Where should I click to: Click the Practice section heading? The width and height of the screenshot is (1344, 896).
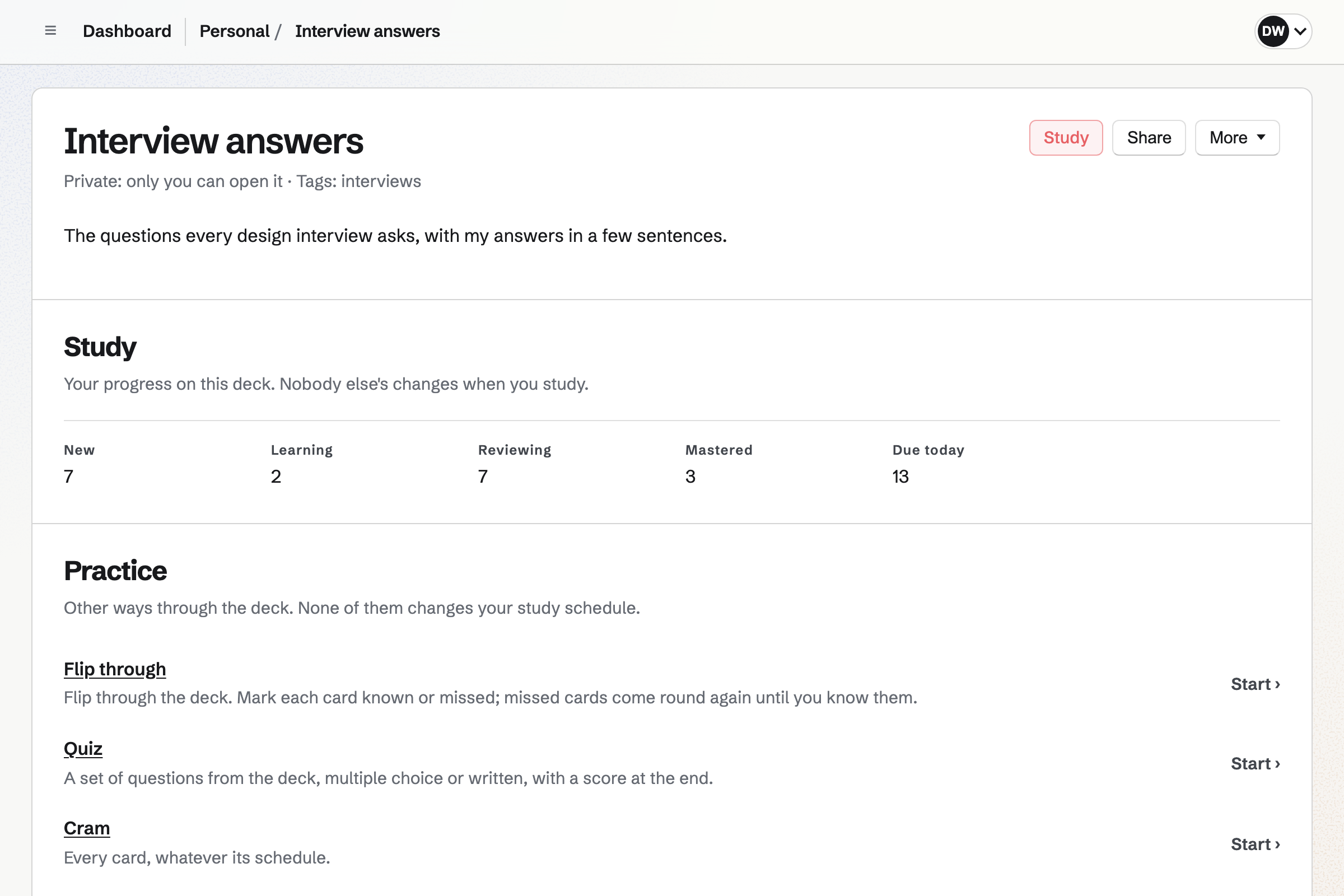(x=115, y=571)
